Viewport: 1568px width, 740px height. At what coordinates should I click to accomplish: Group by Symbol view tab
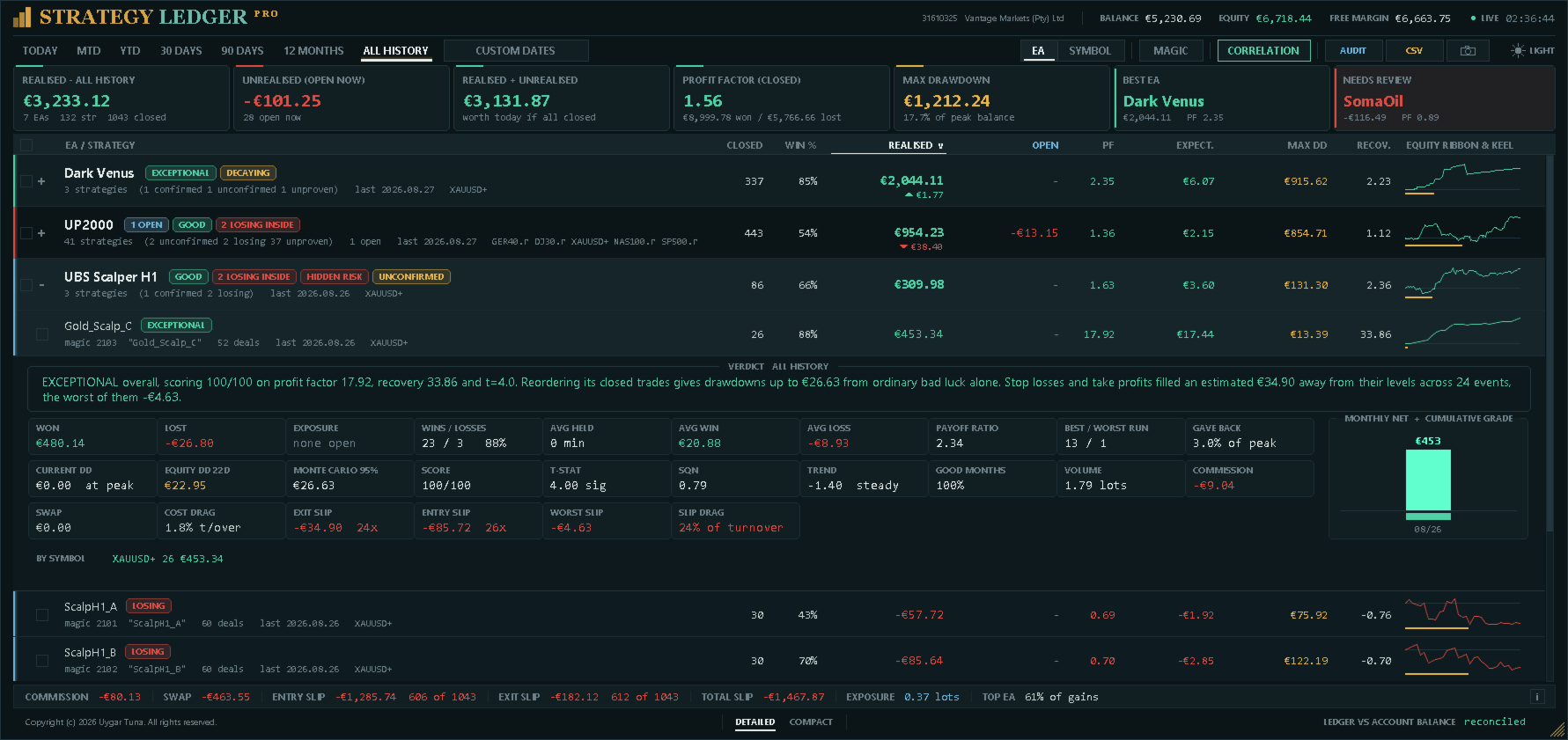pyautogui.click(x=1090, y=51)
